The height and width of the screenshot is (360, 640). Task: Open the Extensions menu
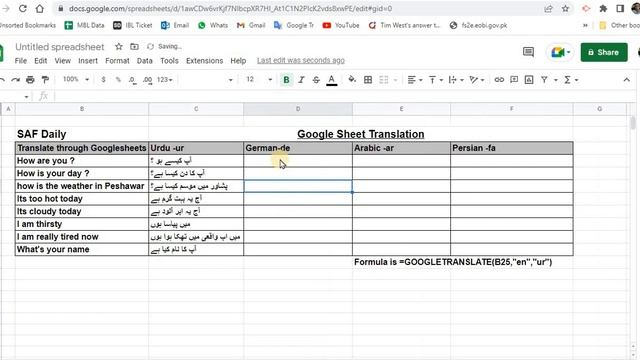204,61
